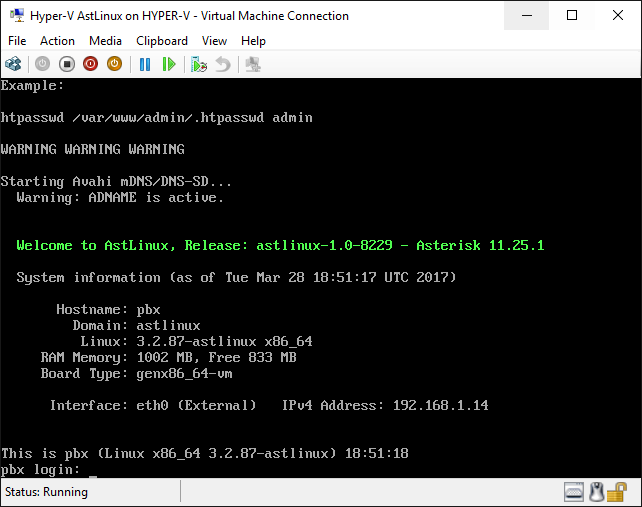
Task: Open the Help menu
Action: [x=253, y=41]
